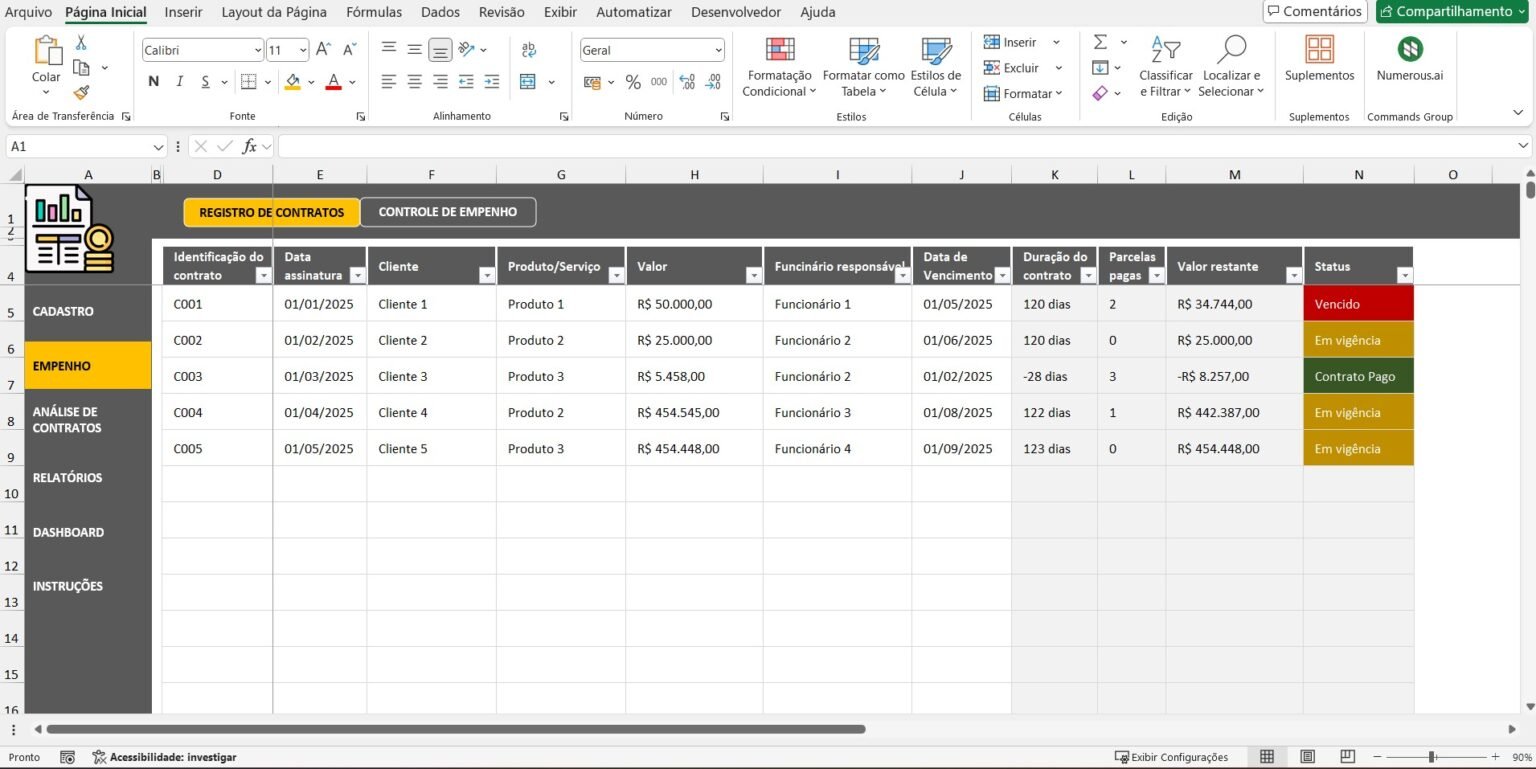This screenshot has width=1536, height=769.
Task: Click the Format Painter brush icon
Action: (x=81, y=92)
